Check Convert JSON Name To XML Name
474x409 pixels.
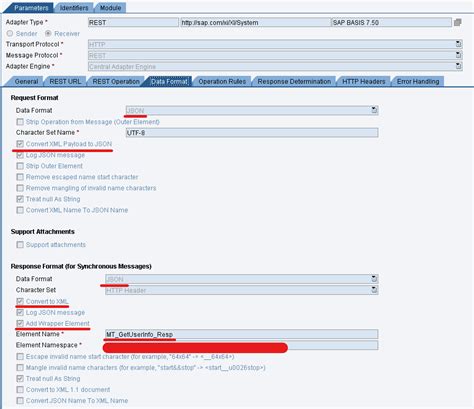point(20,400)
